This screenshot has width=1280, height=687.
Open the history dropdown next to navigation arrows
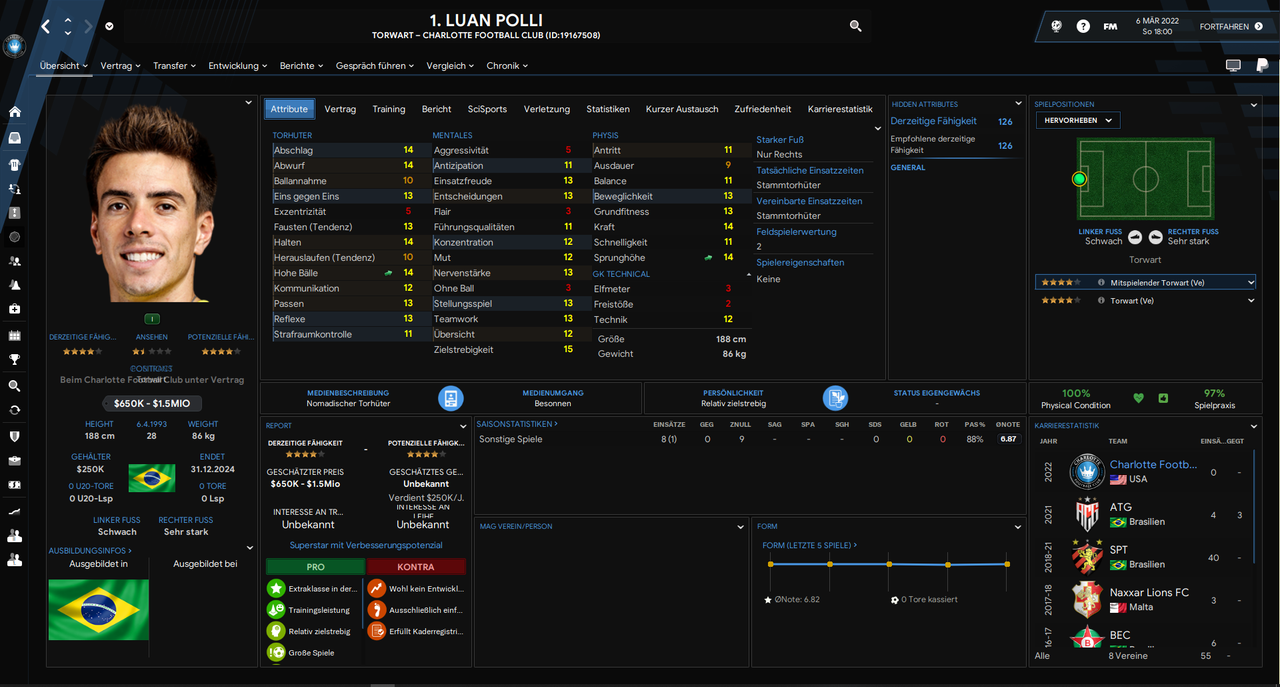(109, 26)
